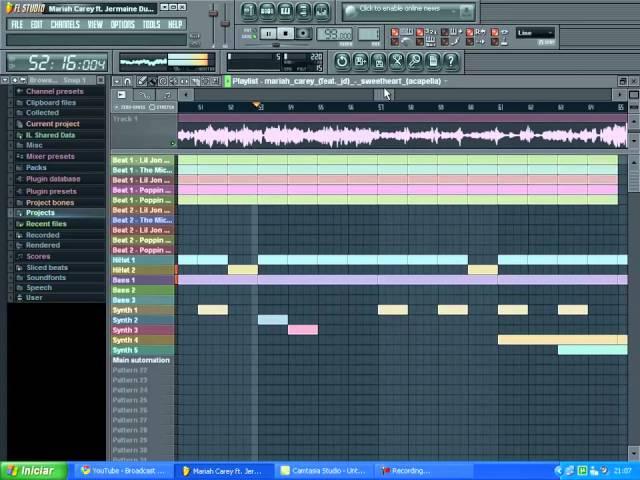Image resolution: width=640 pixels, height=480 pixels.
Task: Open the Camtasia Studio taskbar item
Action: point(325,471)
